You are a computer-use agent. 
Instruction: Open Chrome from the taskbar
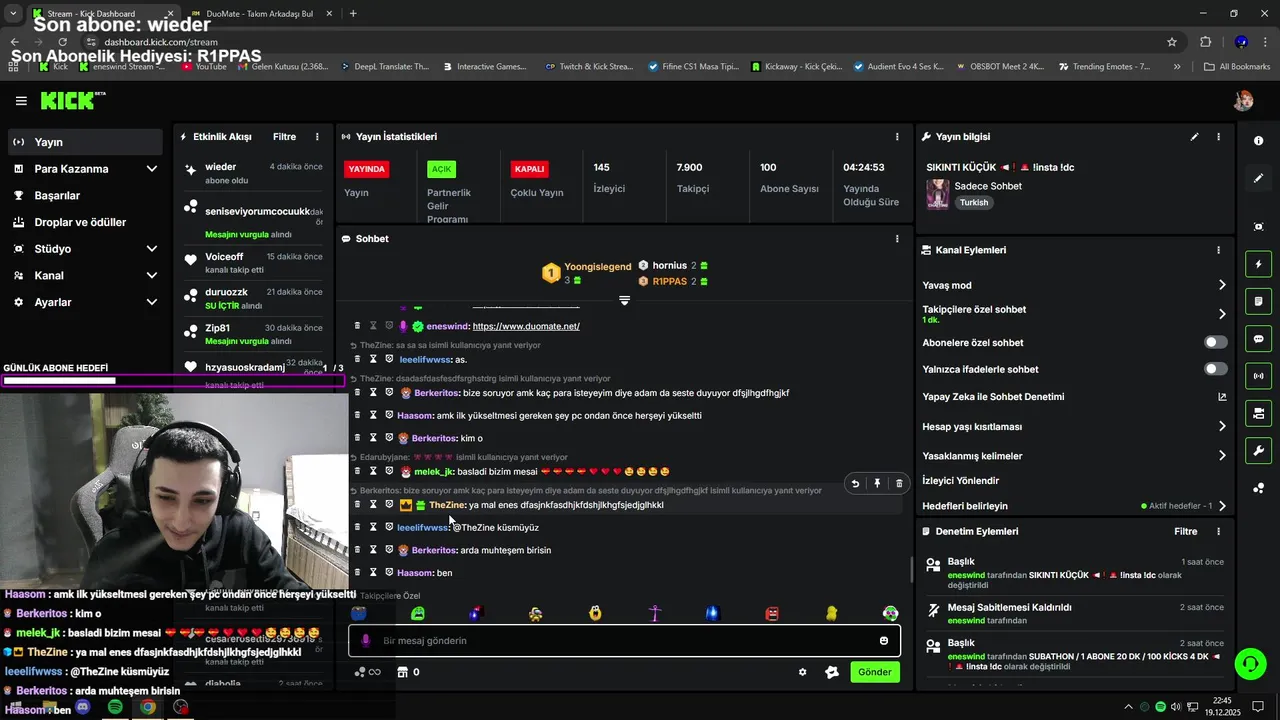coord(148,707)
